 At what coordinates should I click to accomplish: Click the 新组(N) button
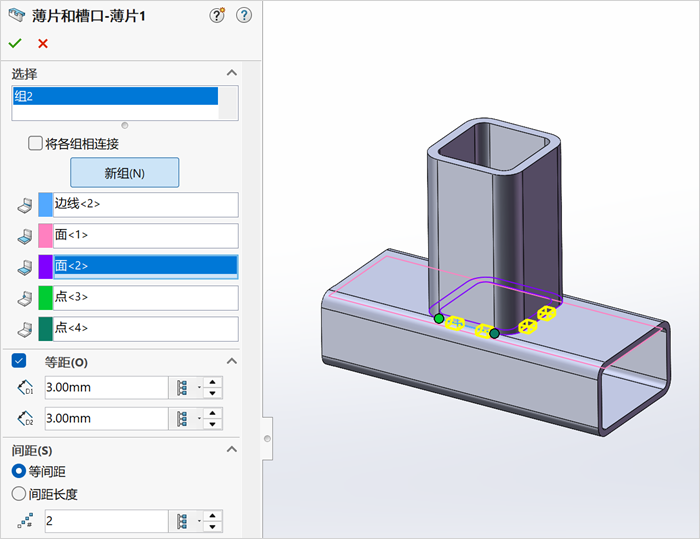[x=125, y=172]
